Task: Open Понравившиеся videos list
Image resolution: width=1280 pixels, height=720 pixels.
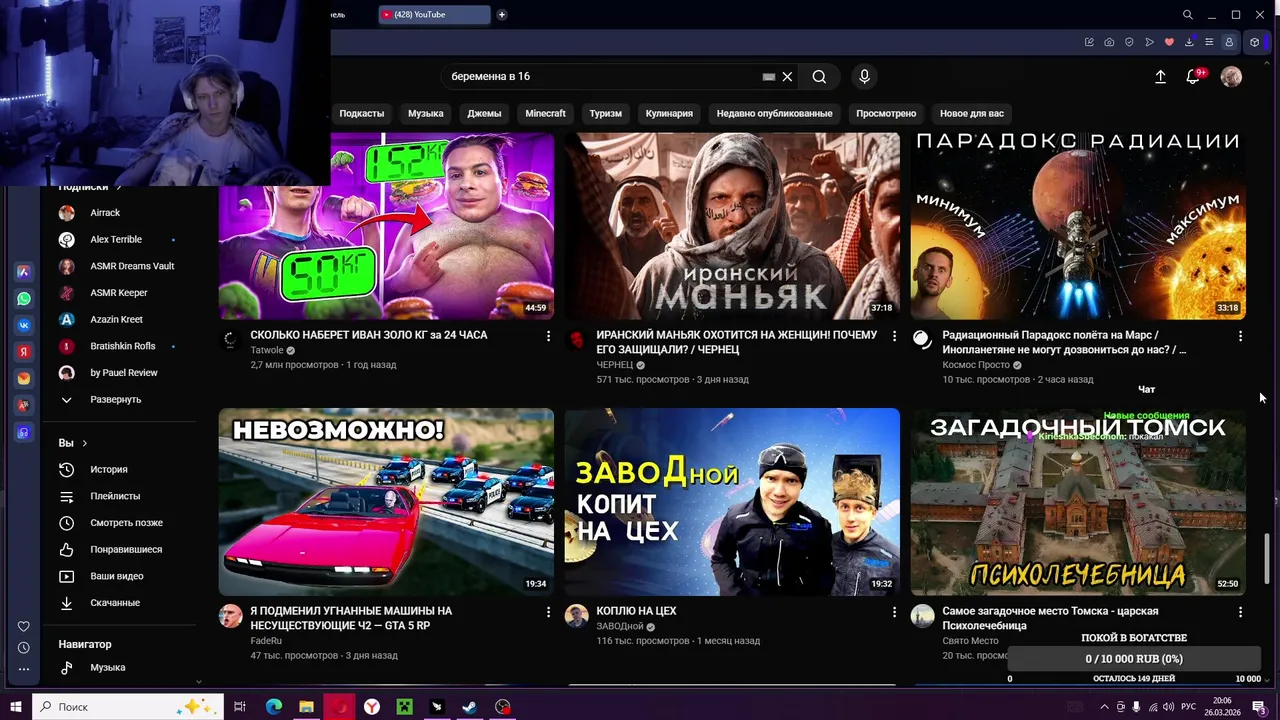Action: pos(126,549)
